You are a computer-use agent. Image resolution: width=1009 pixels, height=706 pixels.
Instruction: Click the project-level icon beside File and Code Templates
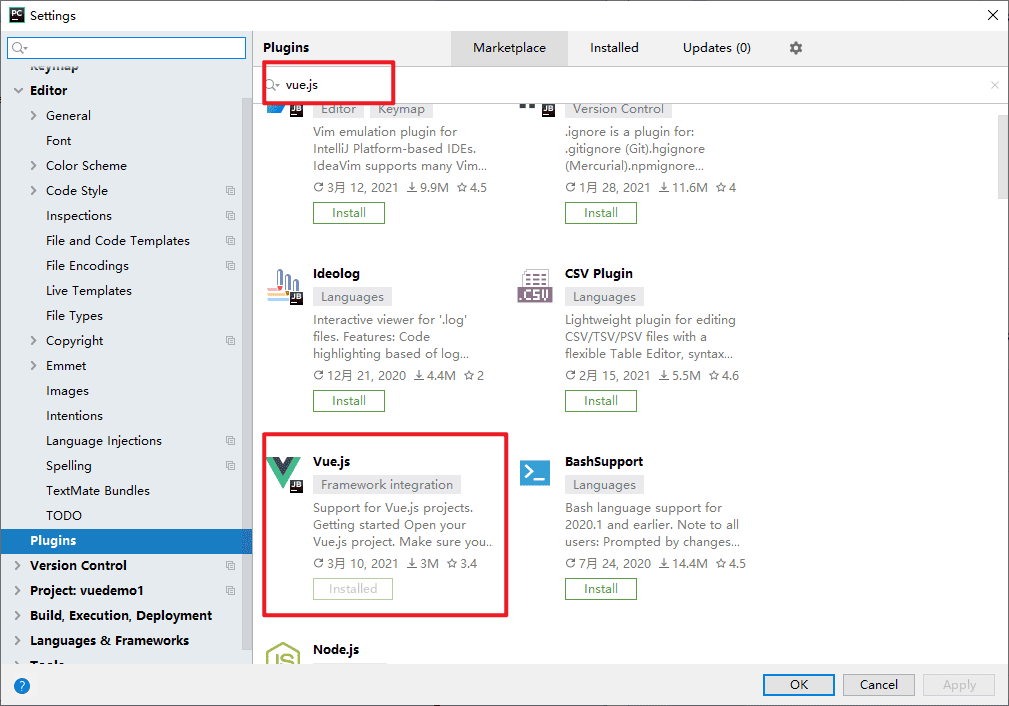click(230, 241)
